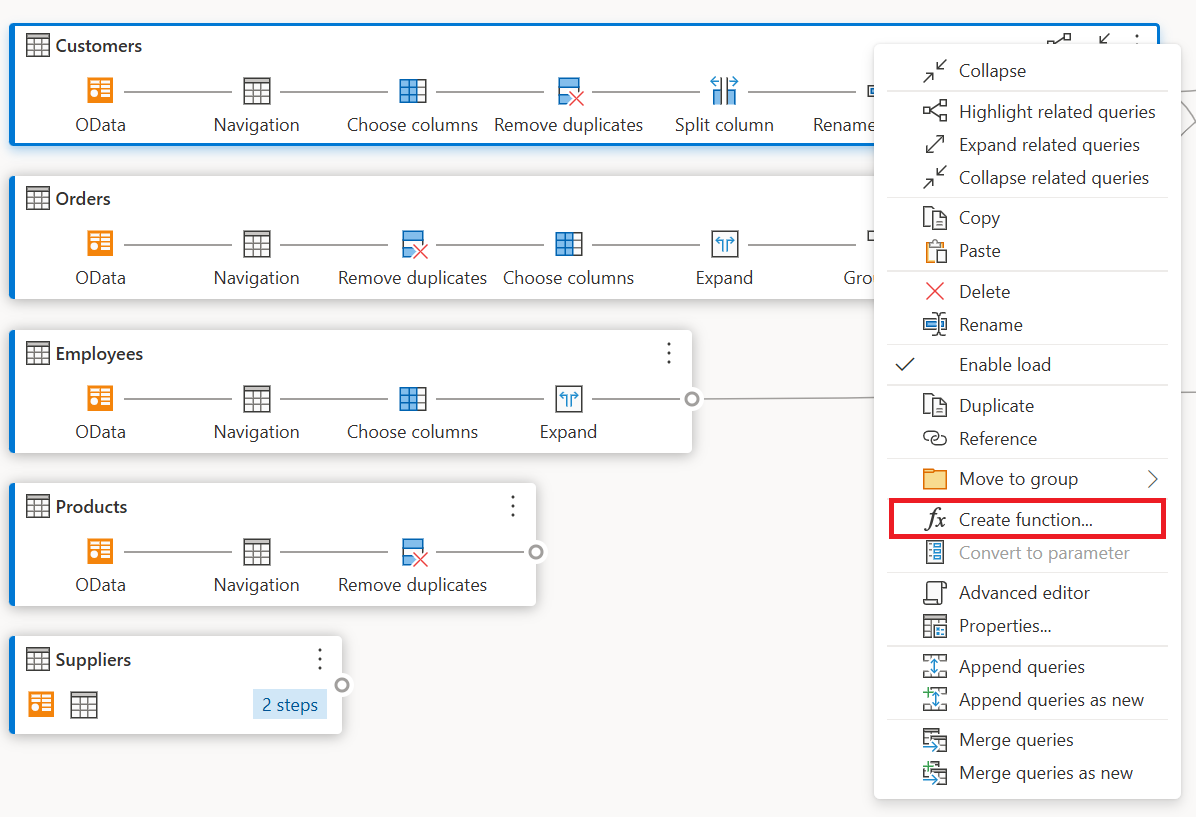This screenshot has width=1196, height=817.
Task: Click the Products query title
Action: coord(92,507)
